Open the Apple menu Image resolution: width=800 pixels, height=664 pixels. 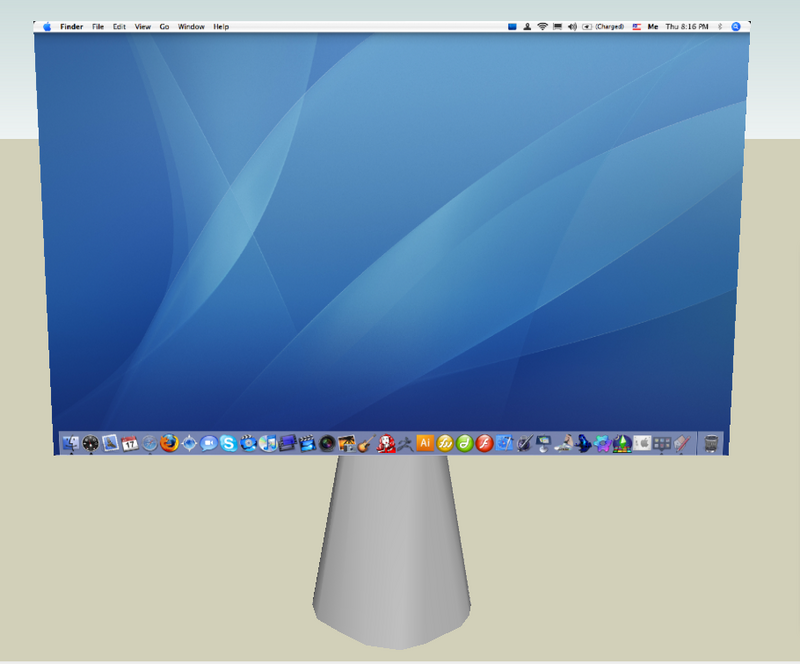[x=47, y=27]
